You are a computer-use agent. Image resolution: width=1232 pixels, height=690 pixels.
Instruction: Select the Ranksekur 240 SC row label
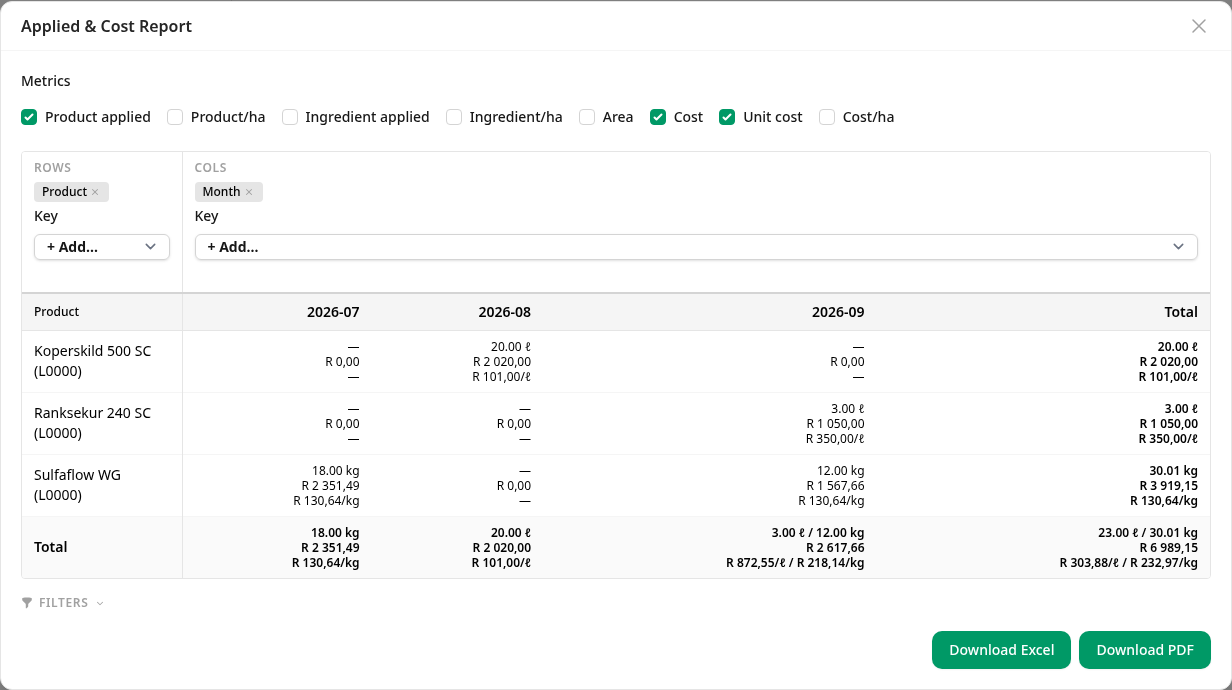93,424
